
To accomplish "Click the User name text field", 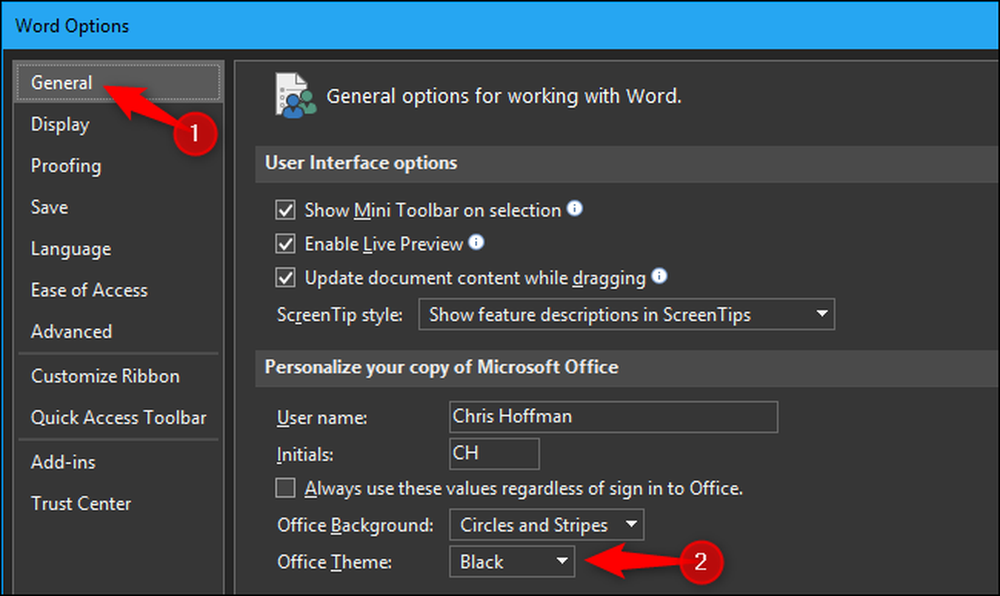I will point(614,417).
